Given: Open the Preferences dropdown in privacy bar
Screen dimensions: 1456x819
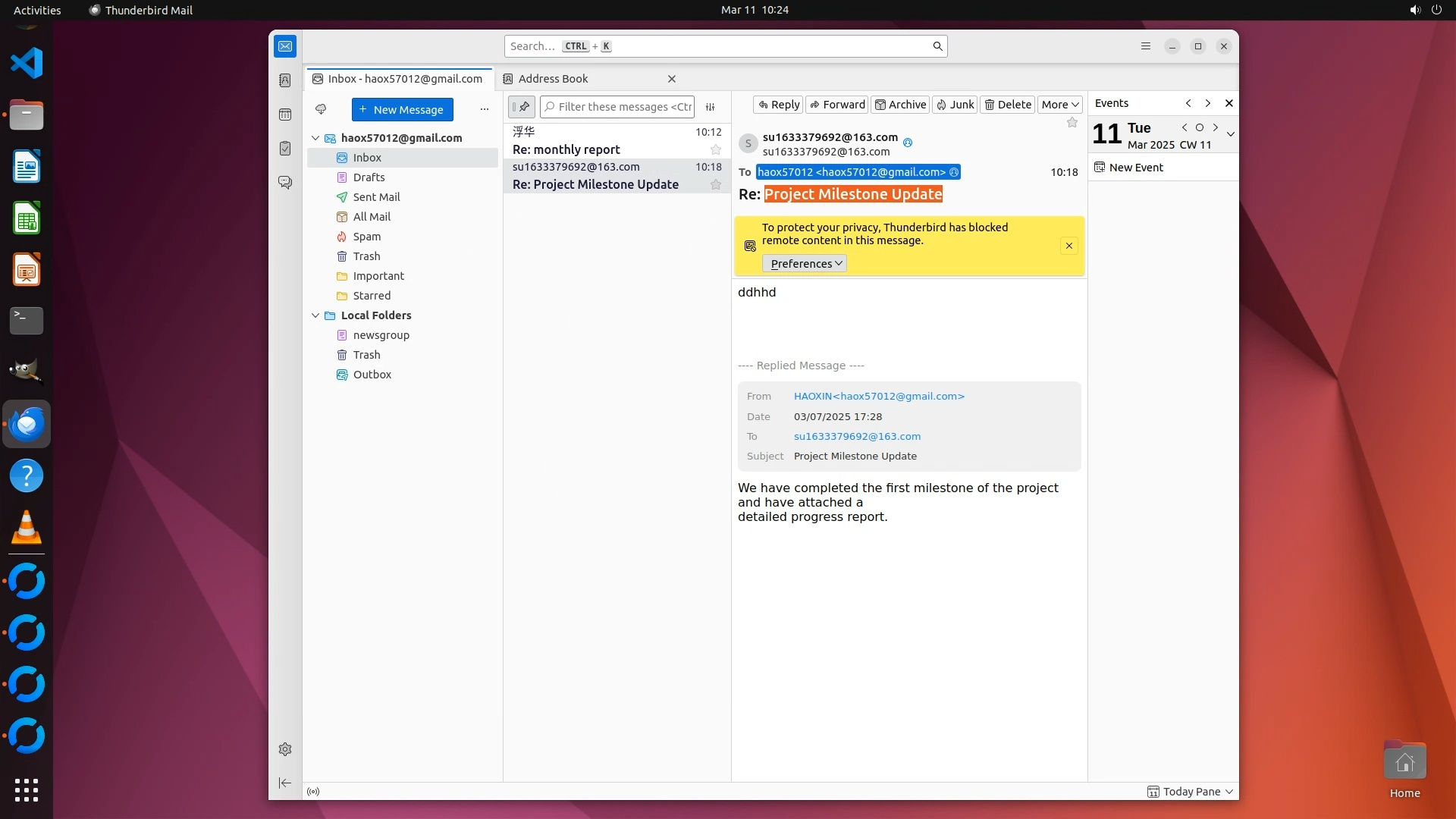Looking at the screenshot, I should click(805, 264).
